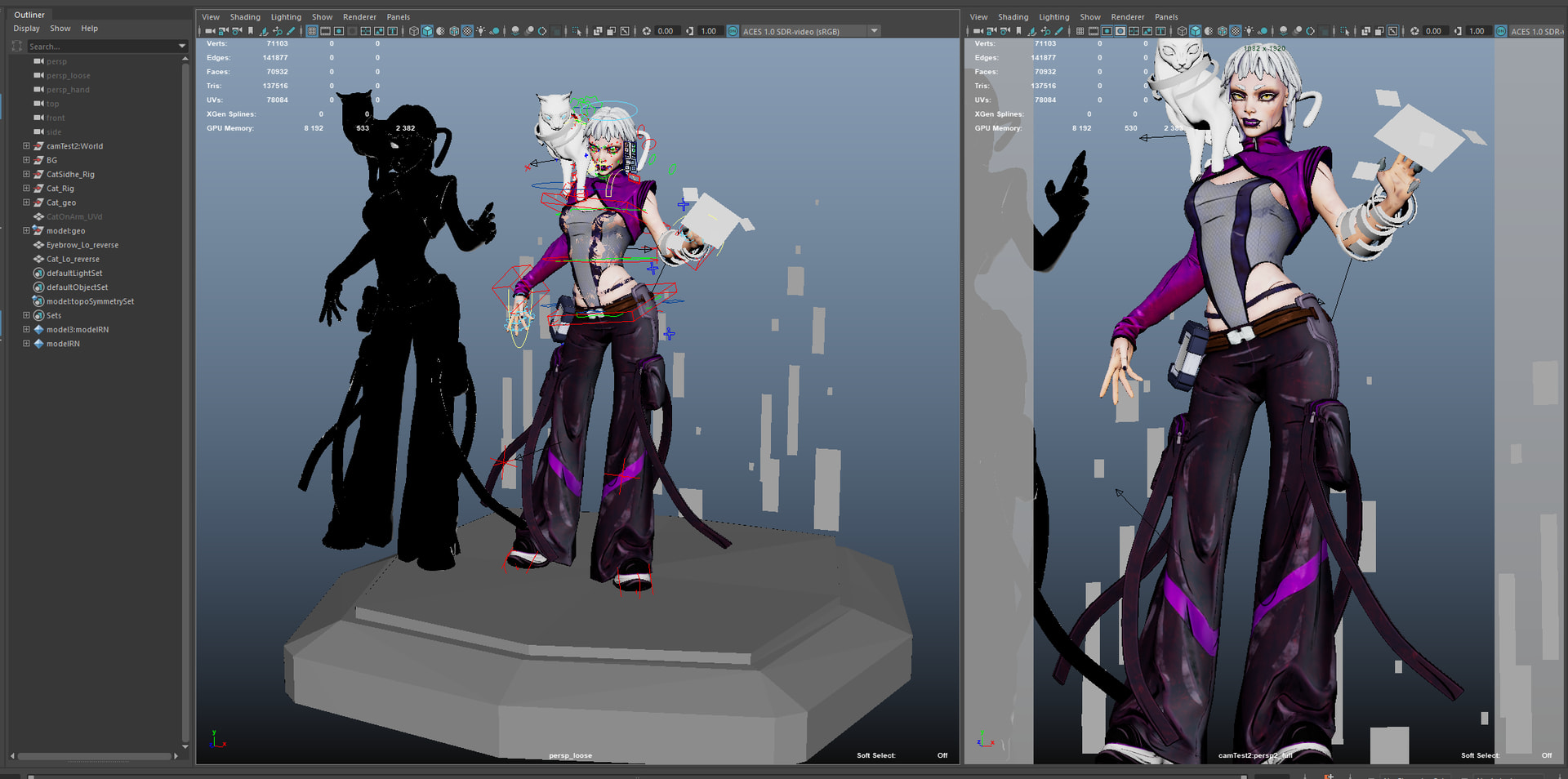Click use all lights icon in left viewport
1568x779 pixels.
[x=481, y=31]
